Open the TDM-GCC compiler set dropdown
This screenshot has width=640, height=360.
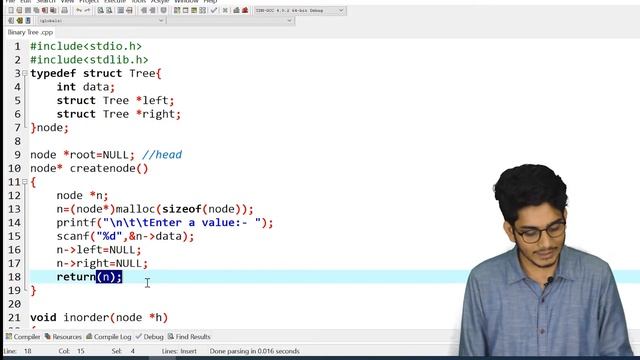coord(299,10)
